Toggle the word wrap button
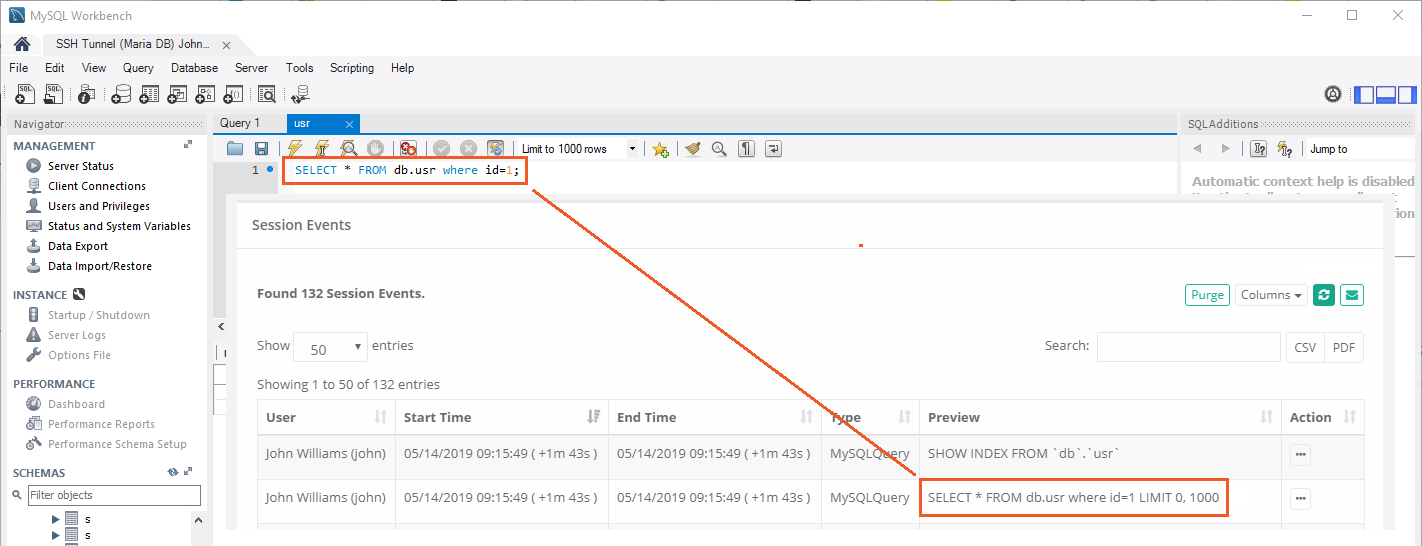 (x=773, y=149)
